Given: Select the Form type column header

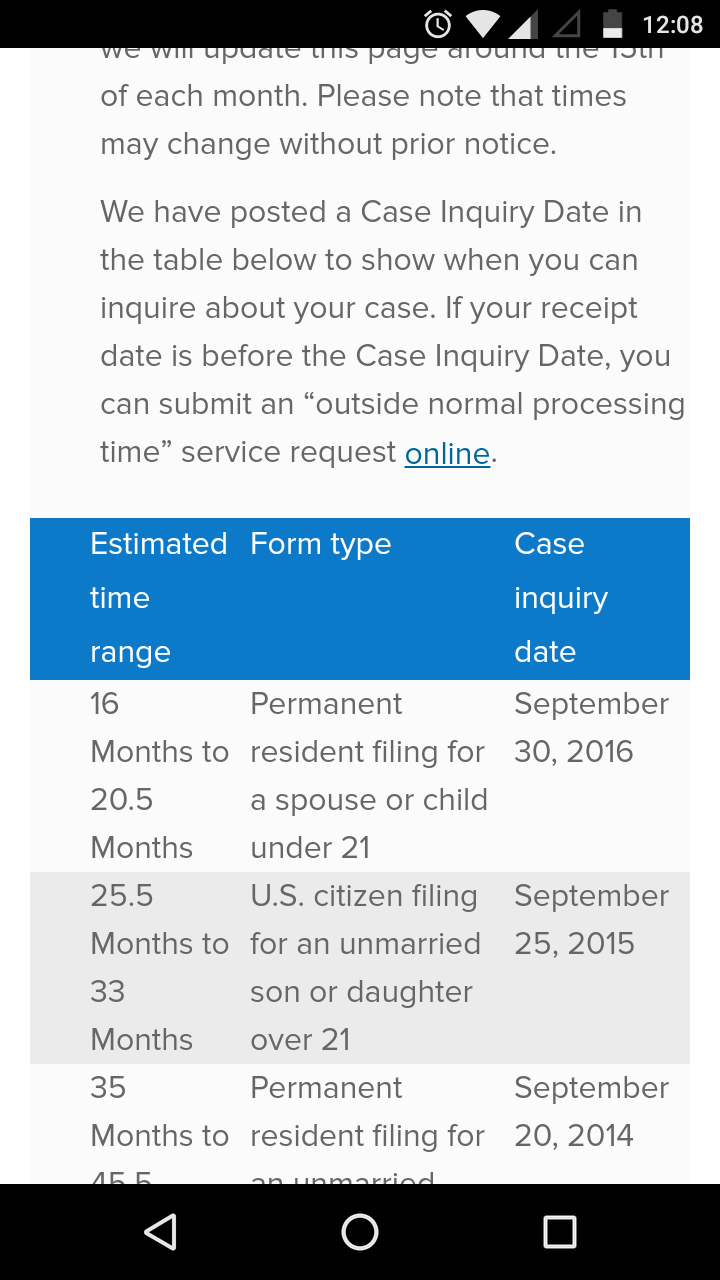Looking at the screenshot, I should click(321, 544).
